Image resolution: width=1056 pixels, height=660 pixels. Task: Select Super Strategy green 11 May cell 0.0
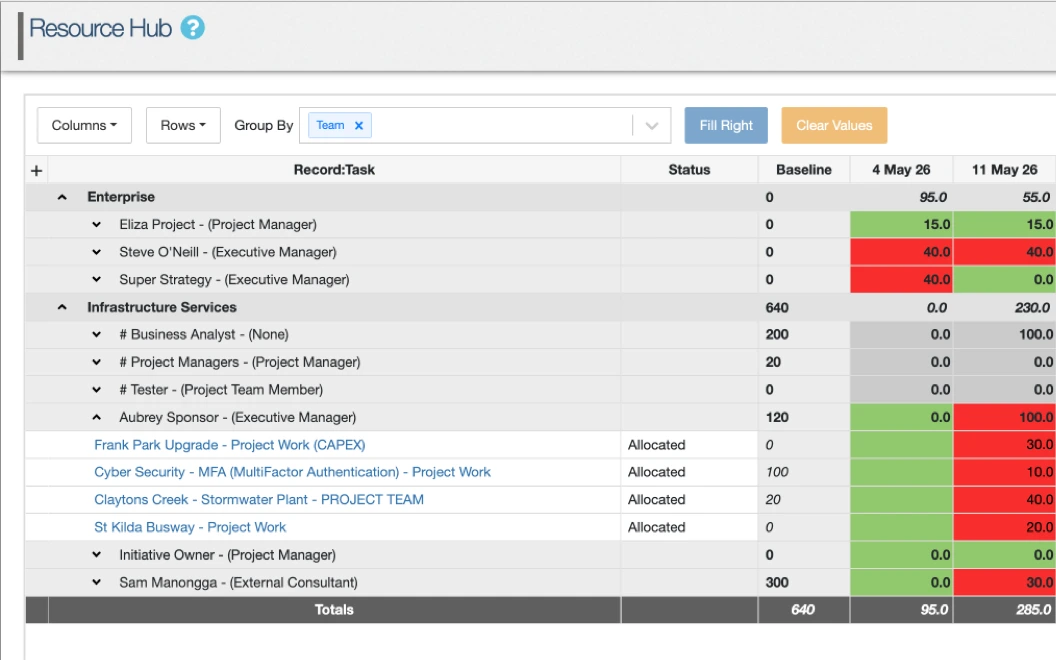[x=1004, y=279]
